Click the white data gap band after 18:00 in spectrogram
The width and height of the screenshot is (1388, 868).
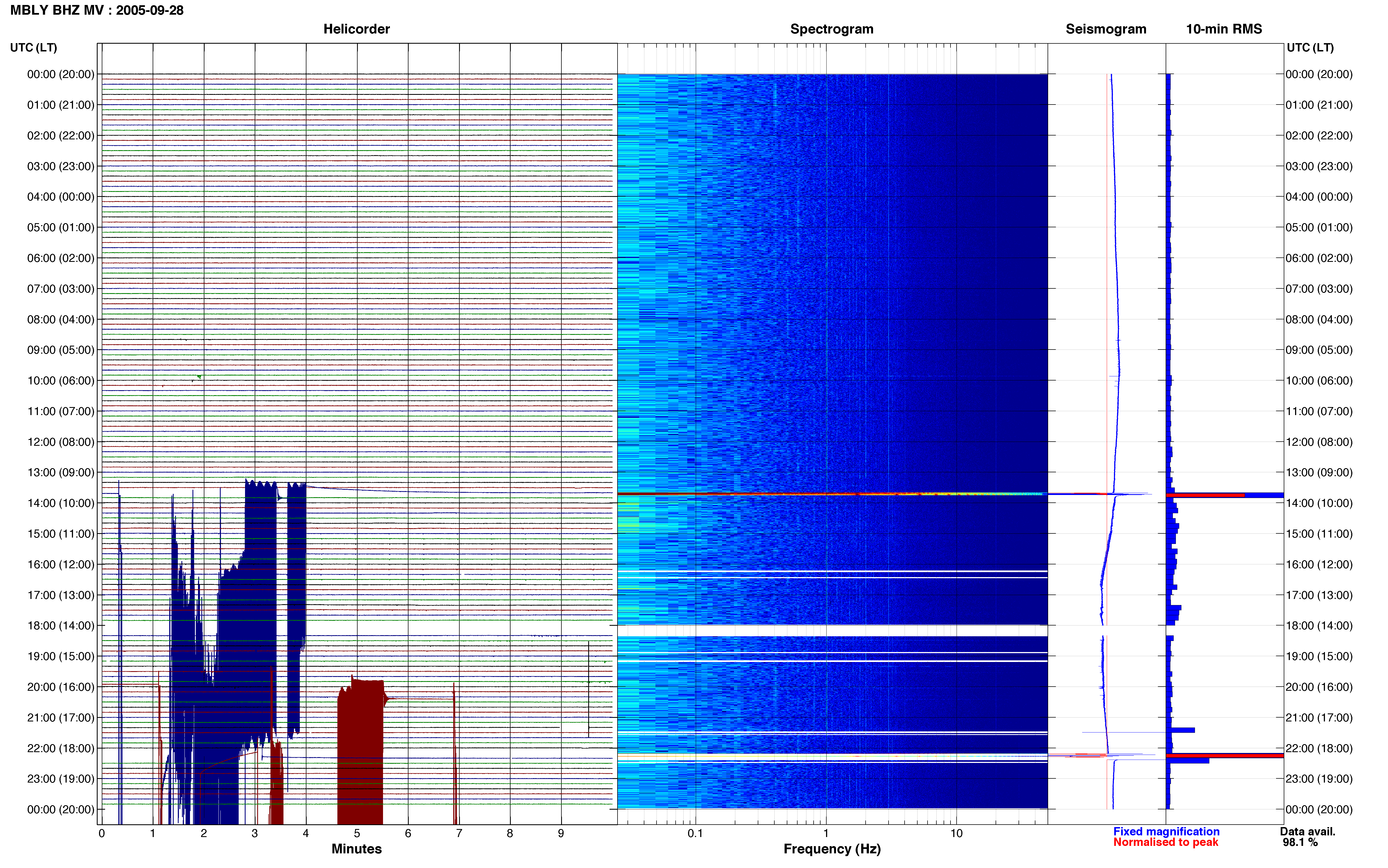[832, 630]
